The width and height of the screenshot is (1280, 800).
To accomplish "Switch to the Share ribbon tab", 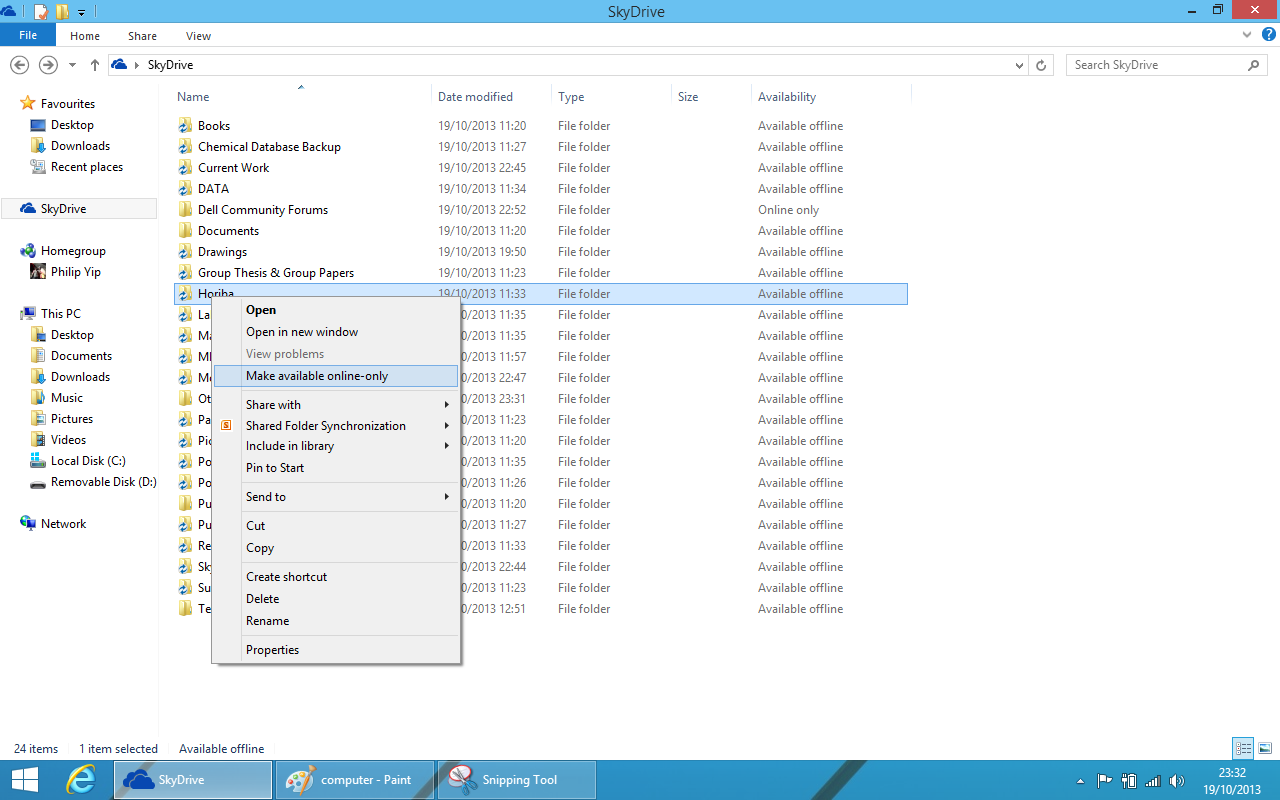I will tap(142, 36).
